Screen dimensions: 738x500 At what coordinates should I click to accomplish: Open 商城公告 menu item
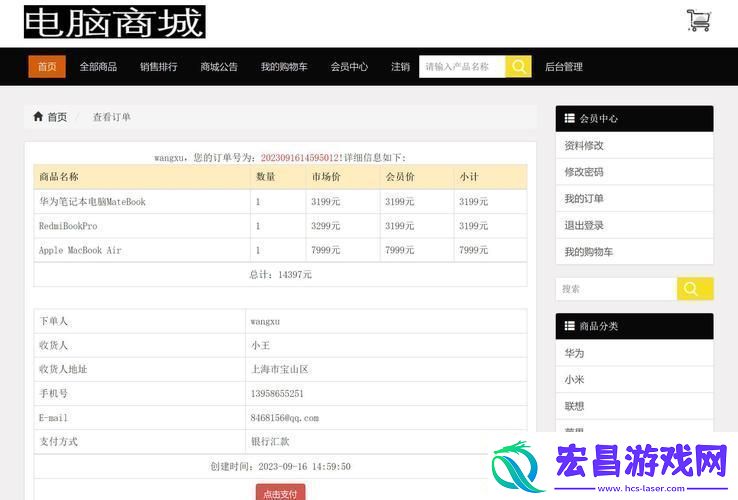click(219, 66)
